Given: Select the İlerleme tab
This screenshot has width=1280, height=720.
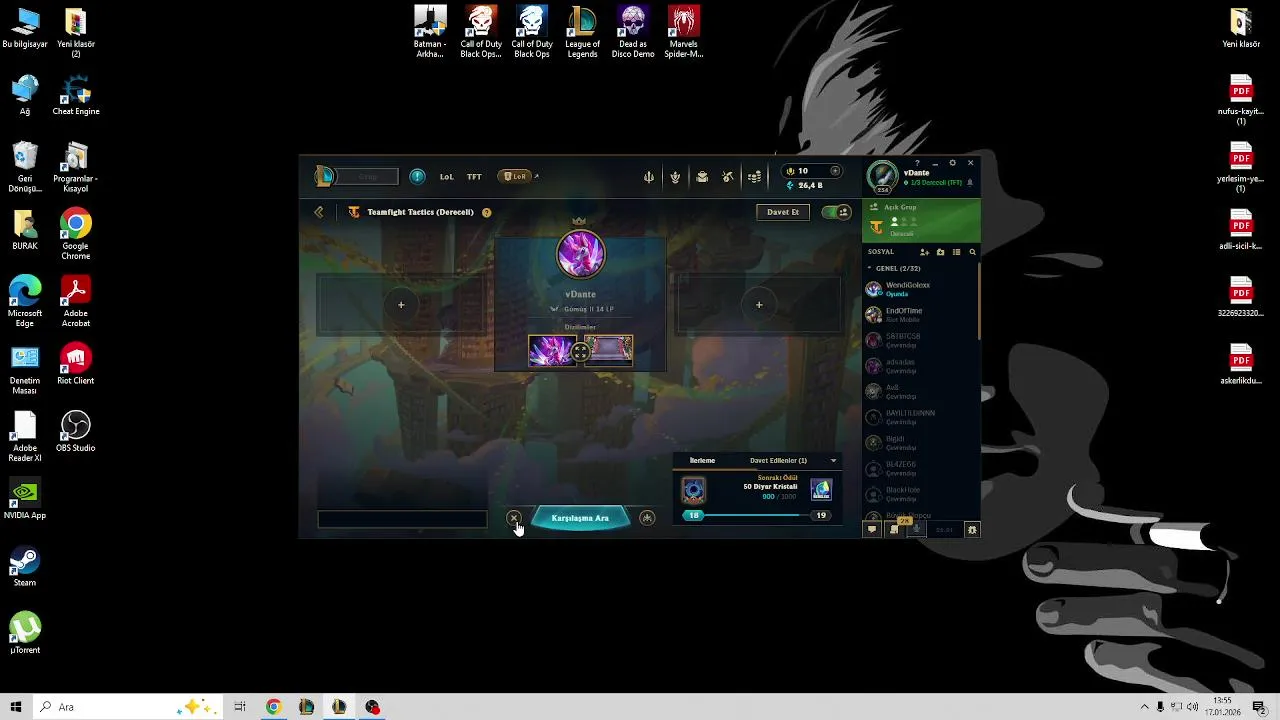Looking at the screenshot, I should [x=702, y=461].
